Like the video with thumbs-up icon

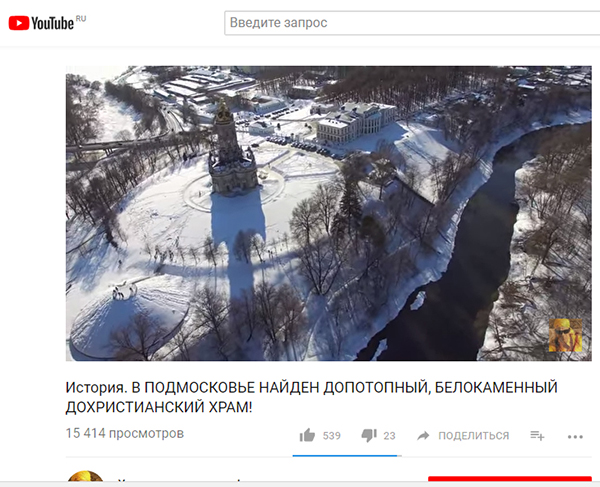pos(307,435)
